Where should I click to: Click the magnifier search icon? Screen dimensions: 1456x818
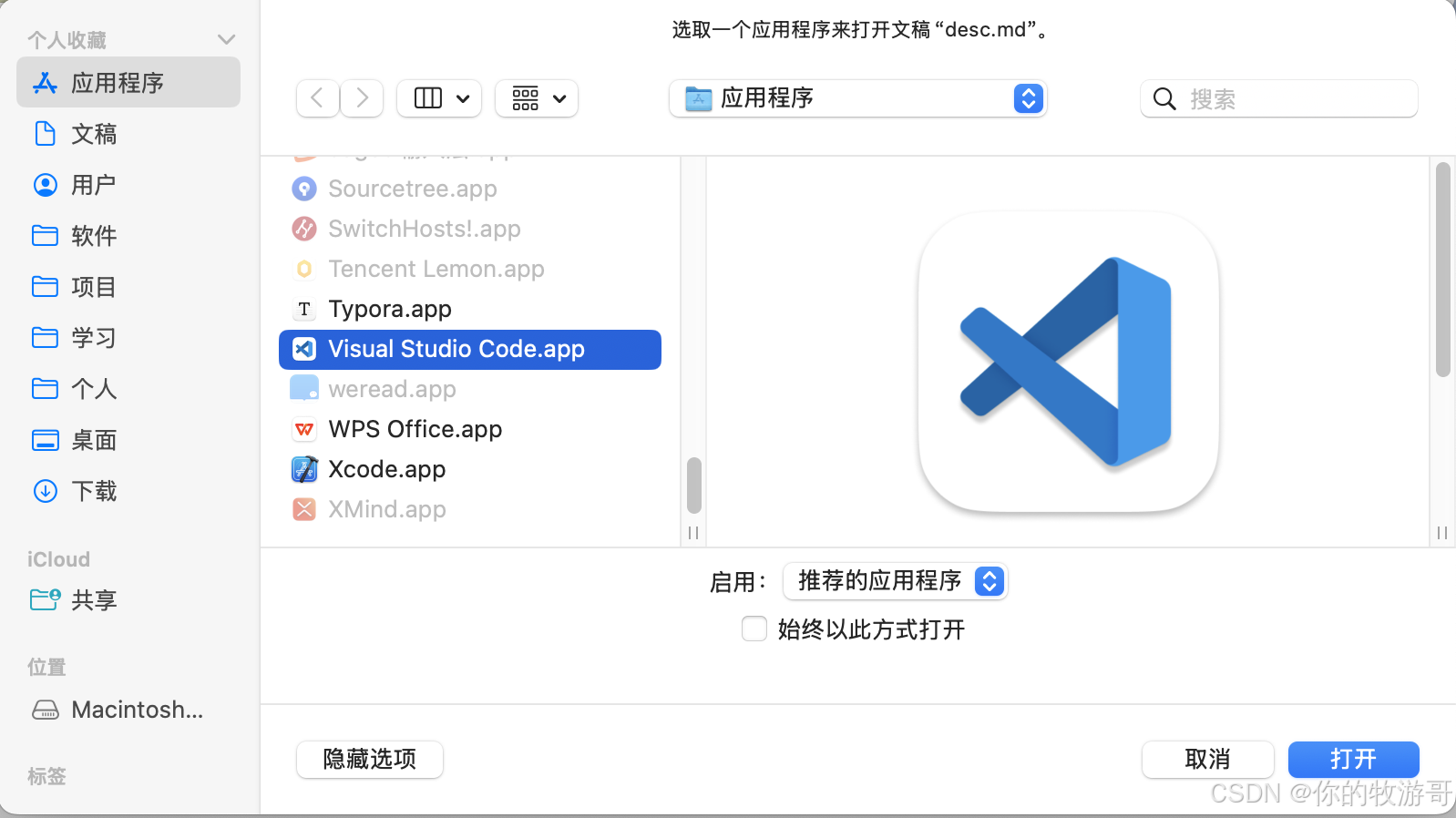point(1164,98)
